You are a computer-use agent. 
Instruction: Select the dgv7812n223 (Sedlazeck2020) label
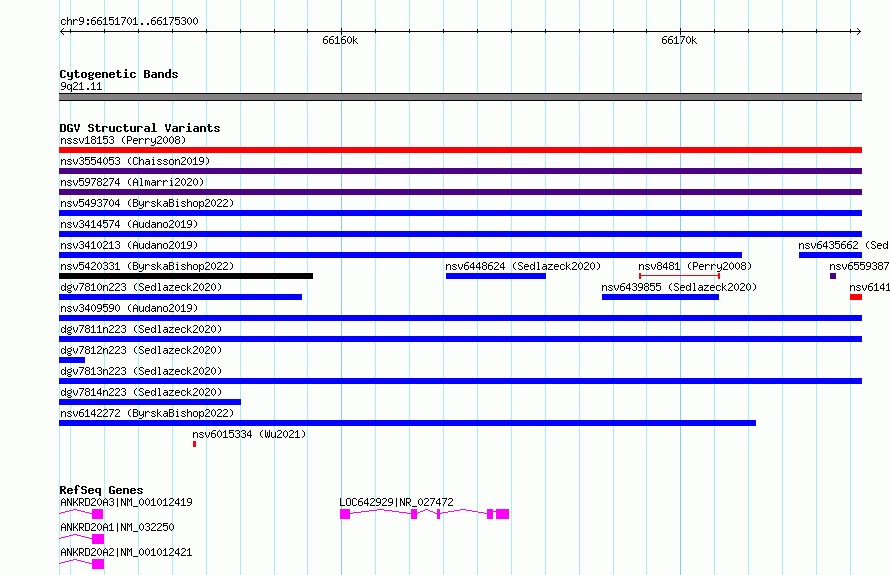(141, 350)
